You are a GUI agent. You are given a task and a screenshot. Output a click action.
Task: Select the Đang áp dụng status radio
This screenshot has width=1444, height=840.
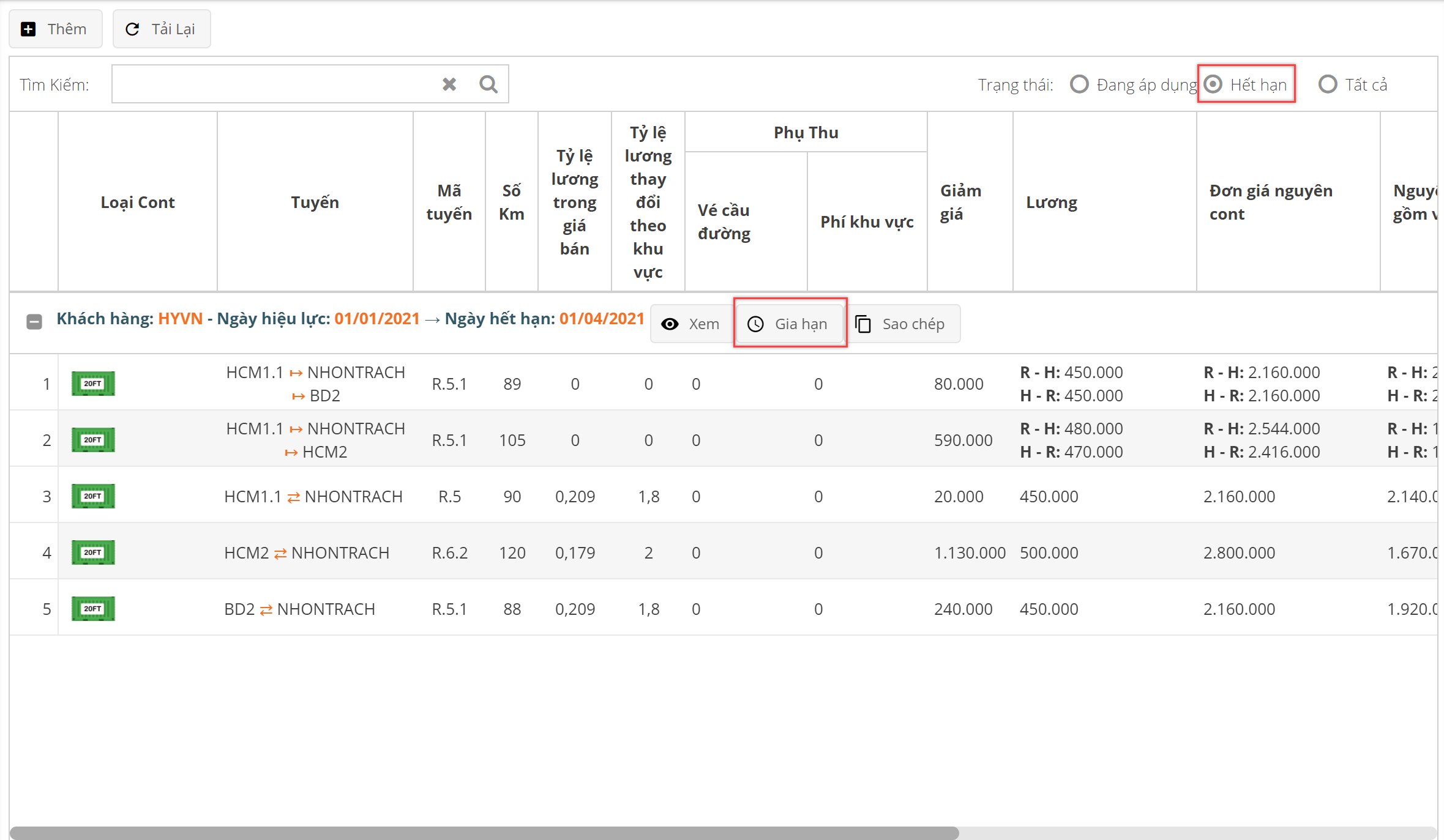[1079, 84]
